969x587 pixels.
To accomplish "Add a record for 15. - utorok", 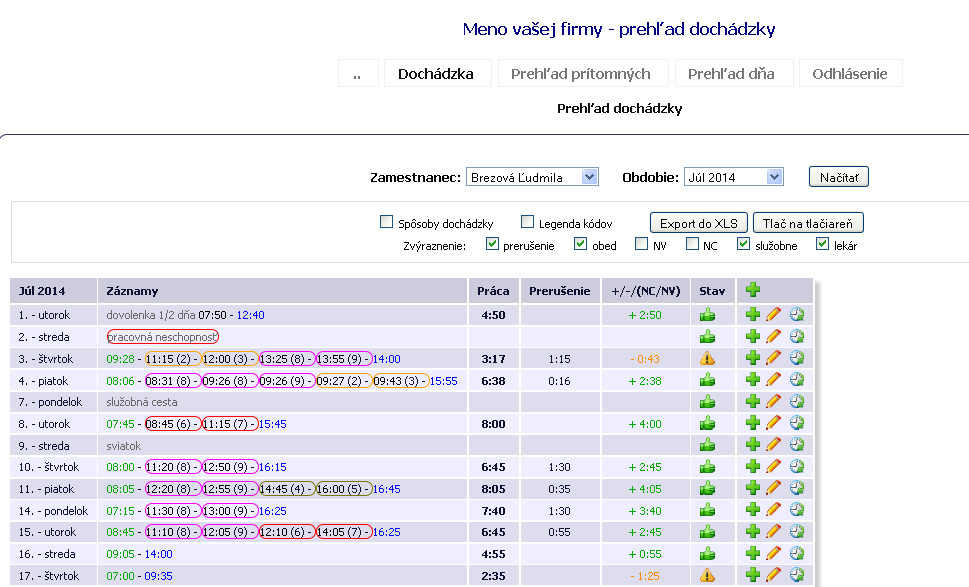I will [x=753, y=531].
